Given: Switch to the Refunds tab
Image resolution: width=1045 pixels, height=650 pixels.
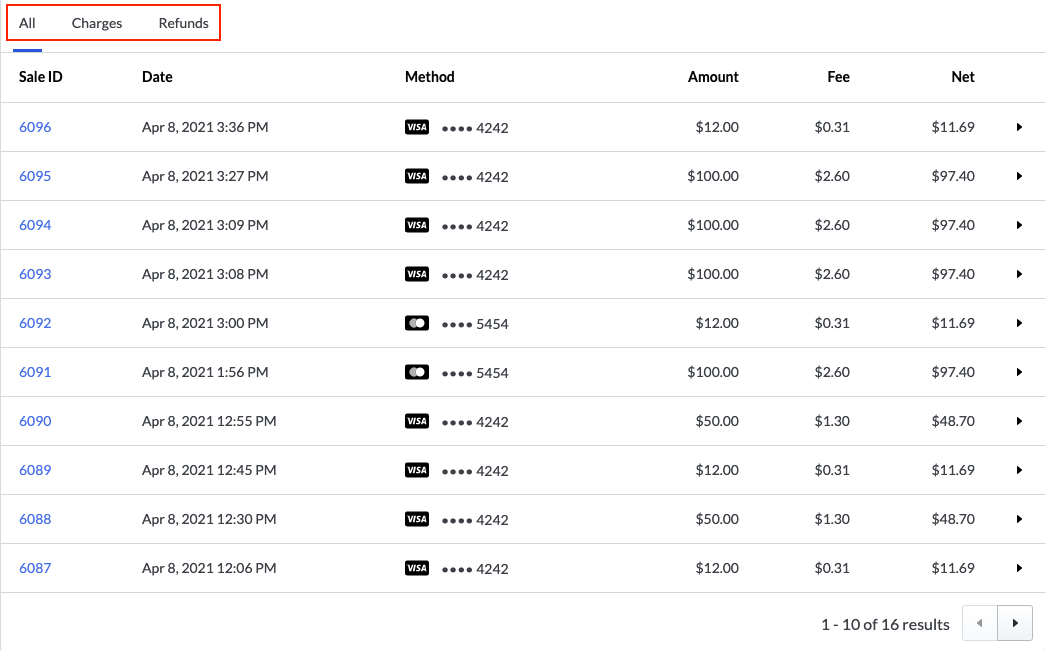Looking at the screenshot, I should (x=184, y=23).
